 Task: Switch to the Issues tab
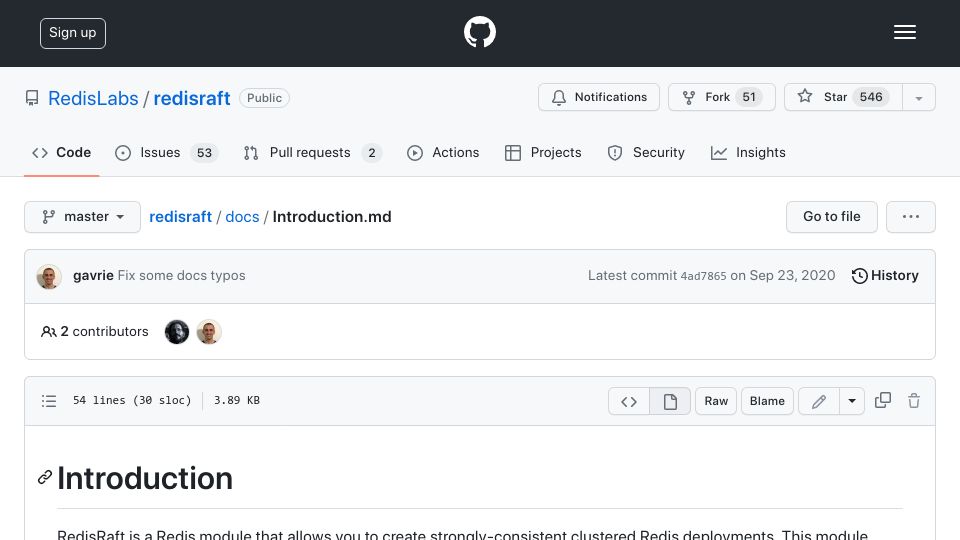pos(166,152)
